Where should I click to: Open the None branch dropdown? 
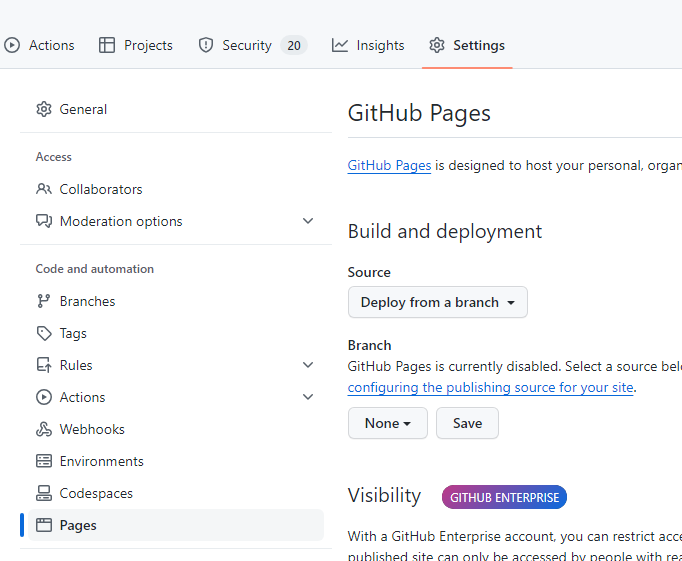(x=388, y=423)
